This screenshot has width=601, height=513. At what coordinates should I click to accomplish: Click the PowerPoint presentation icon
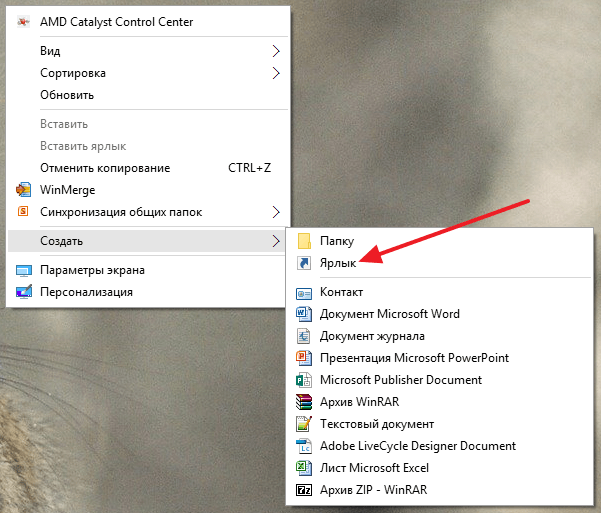coord(304,358)
